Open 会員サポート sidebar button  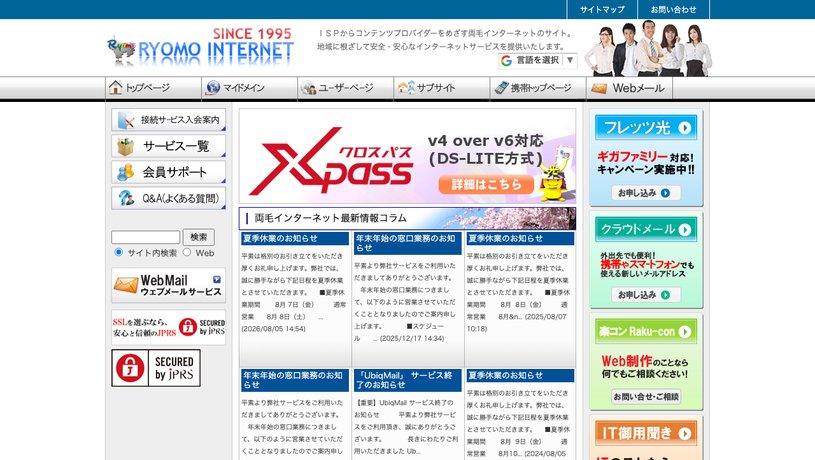coord(168,172)
